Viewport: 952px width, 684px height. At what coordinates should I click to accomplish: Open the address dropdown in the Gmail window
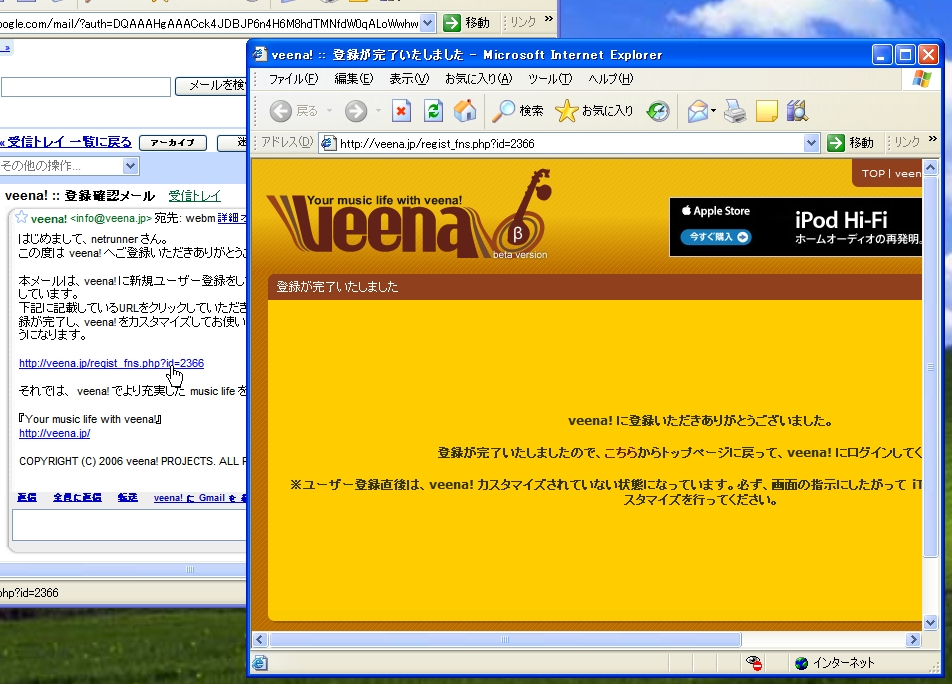[x=427, y=23]
